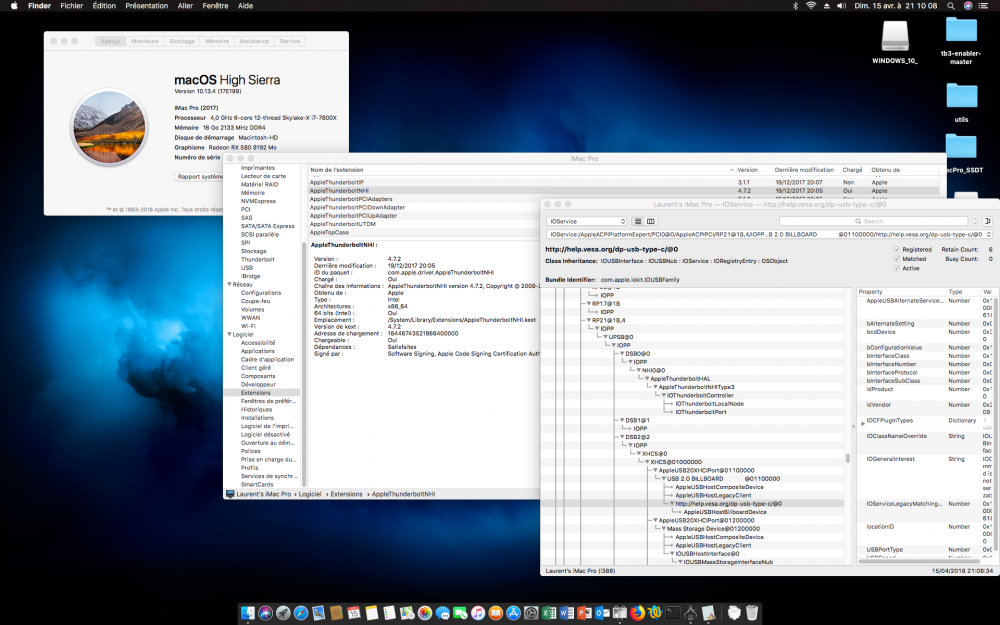Collapse the UPSB@0 tree node
The image size is (1000, 625).
pyautogui.click(x=605, y=337)
